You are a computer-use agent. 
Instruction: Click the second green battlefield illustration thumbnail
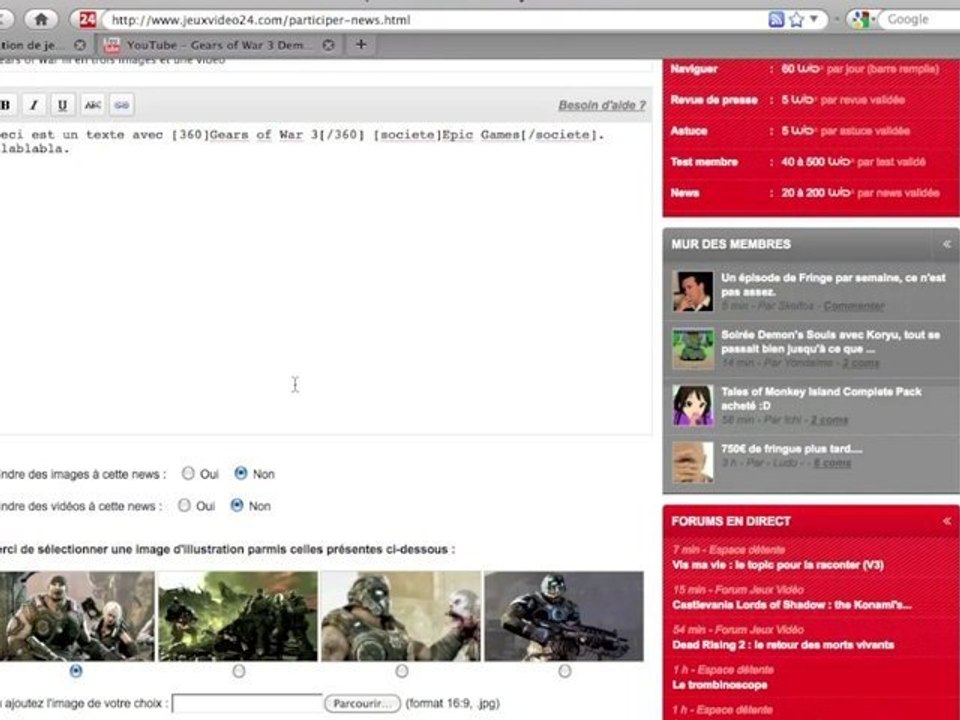(238, 616)
